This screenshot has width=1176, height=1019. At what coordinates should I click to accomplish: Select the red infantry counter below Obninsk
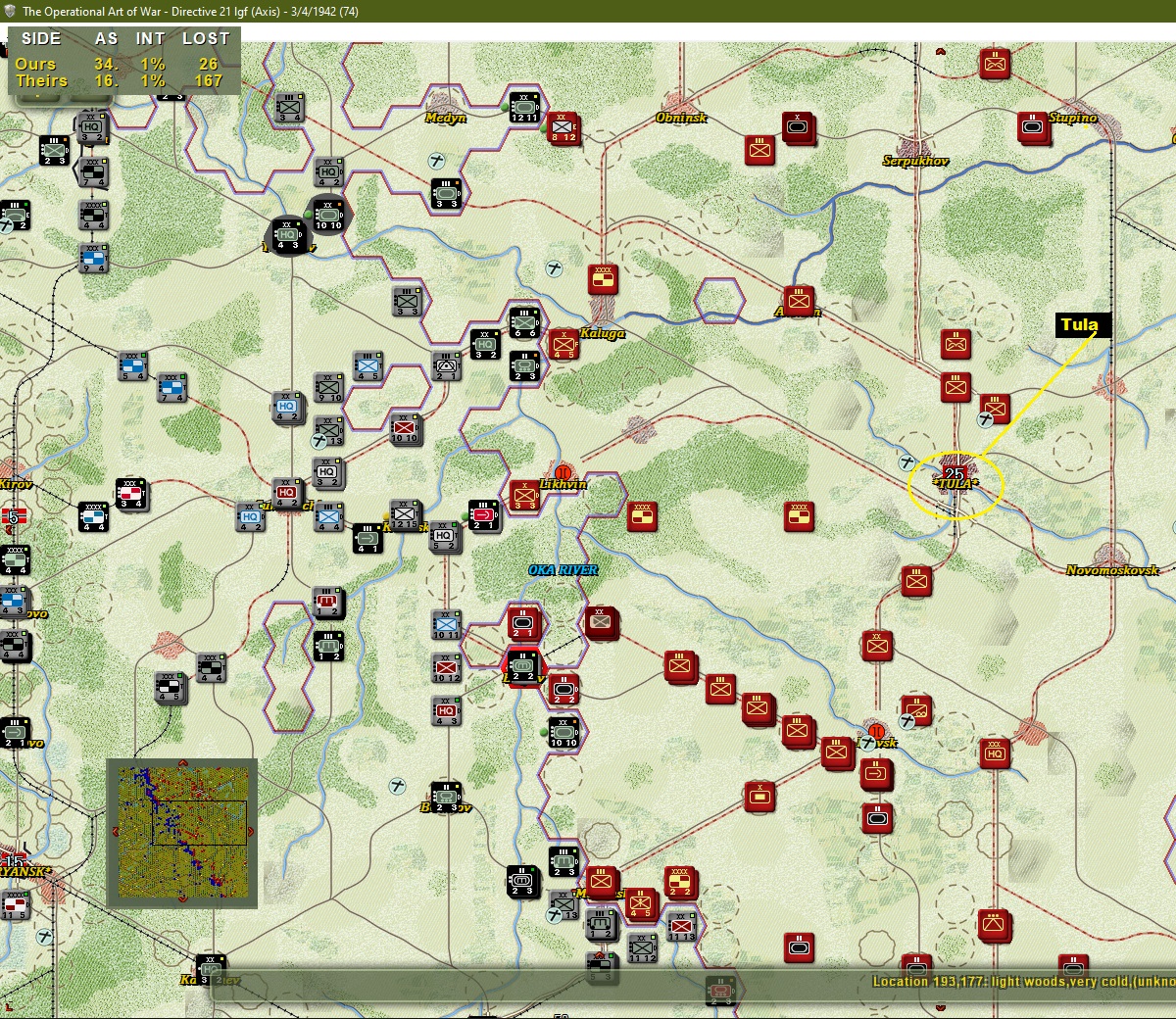759,149
